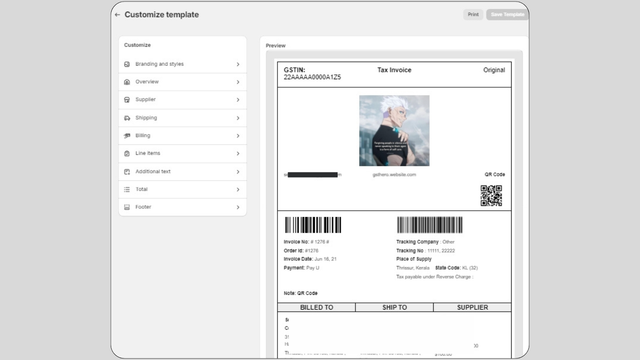Expand the Supplier section chevron
The height and width of the screenshot is (360, 640).
(x=238, y=100)
